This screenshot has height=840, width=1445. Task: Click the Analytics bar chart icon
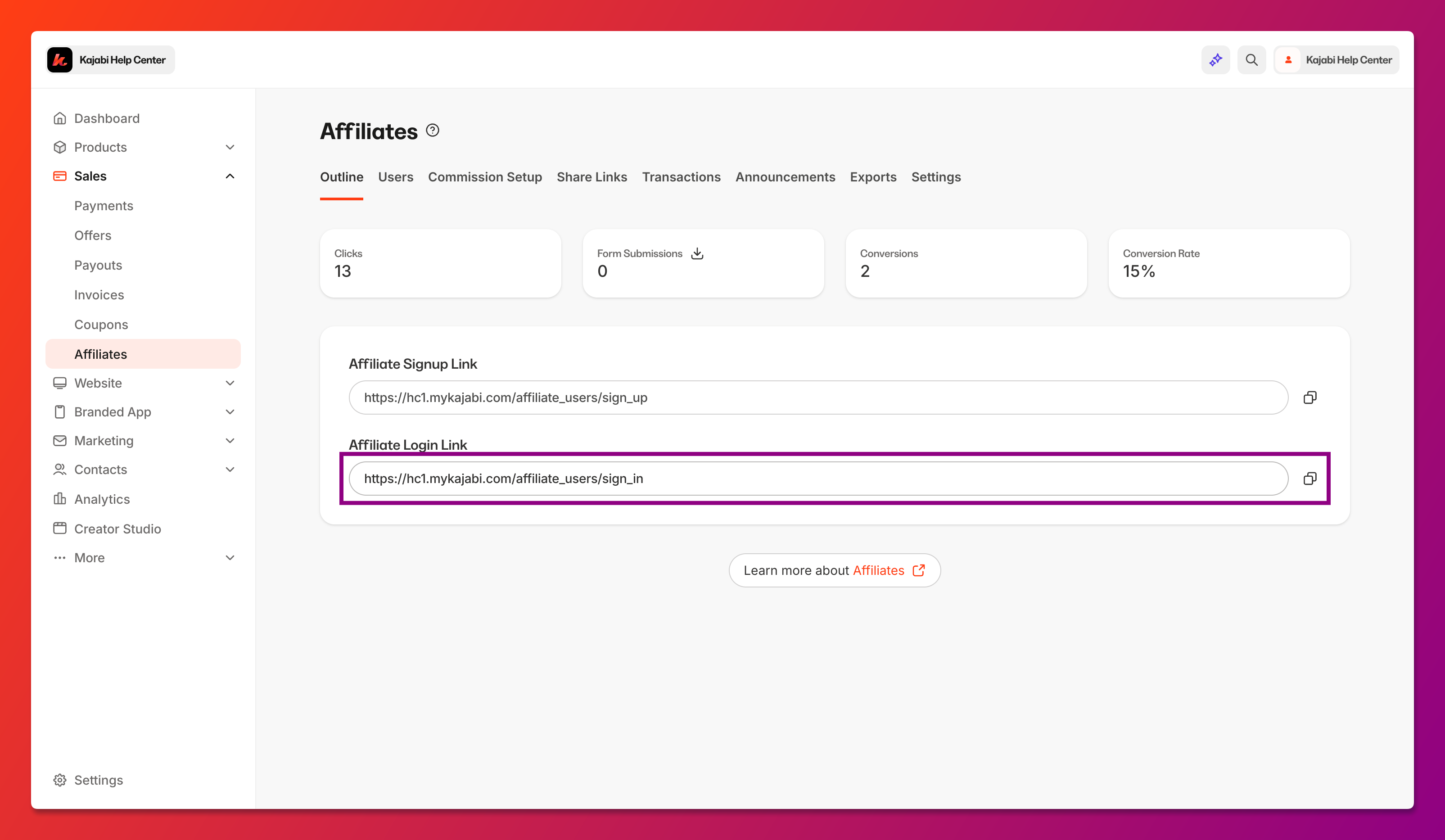(x=59, y=499)
